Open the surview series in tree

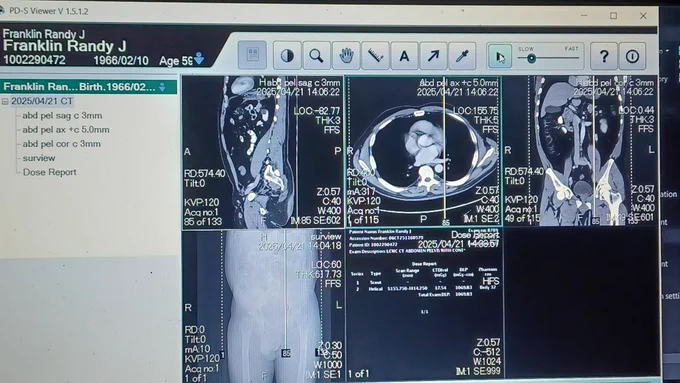click(39, 158)
